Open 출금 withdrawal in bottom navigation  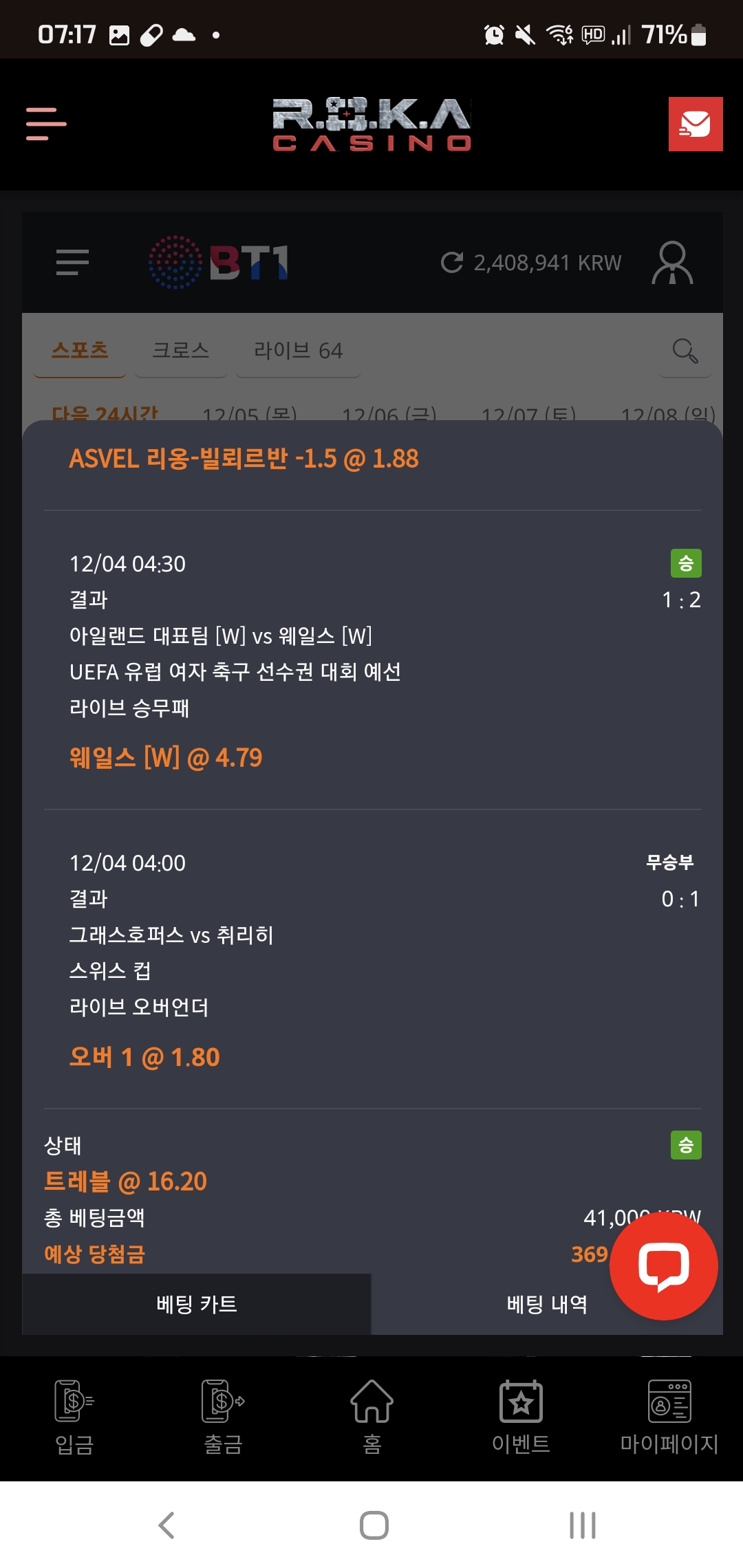tap(223, 1417)
